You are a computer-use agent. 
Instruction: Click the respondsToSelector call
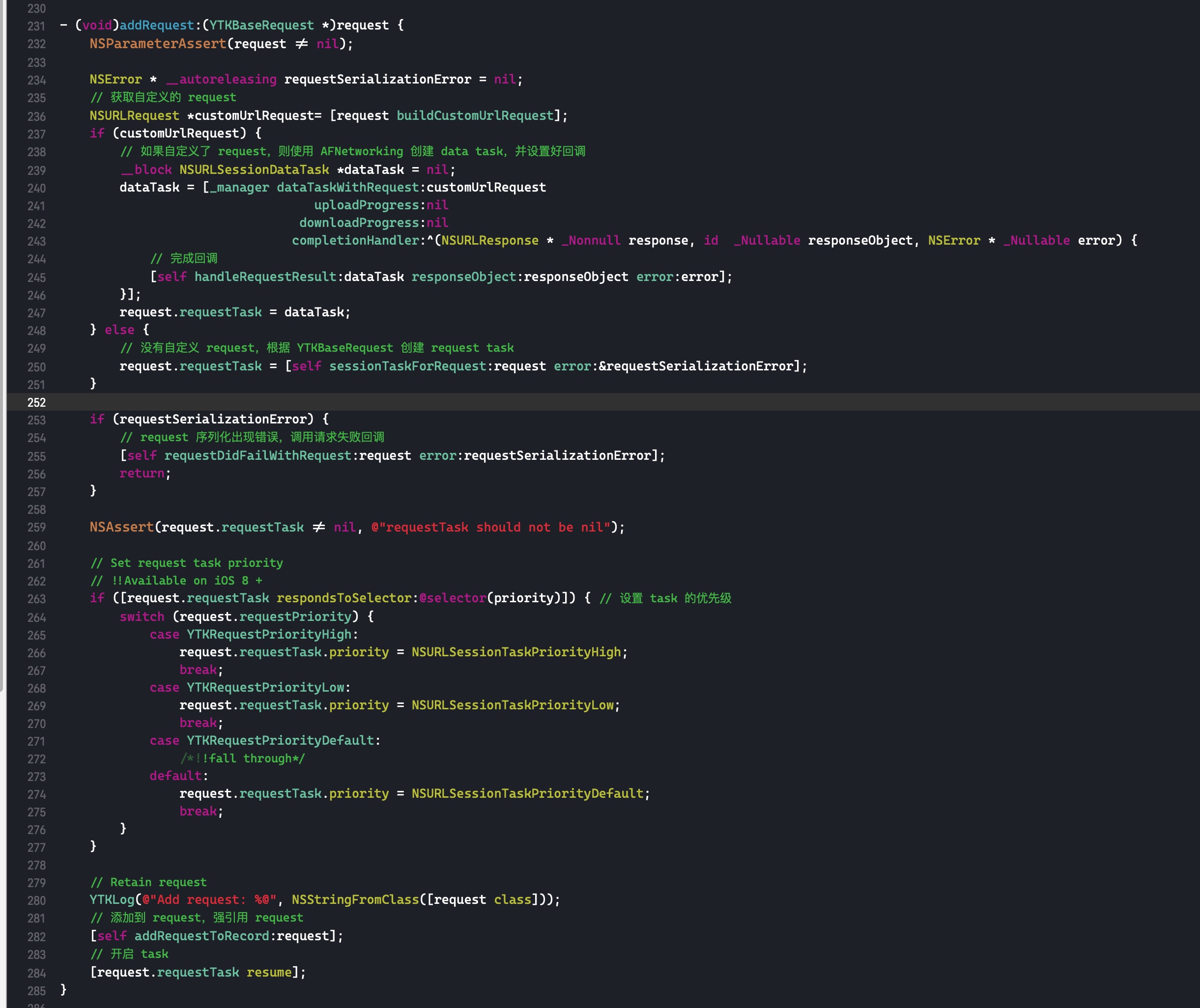coord(343,598)
